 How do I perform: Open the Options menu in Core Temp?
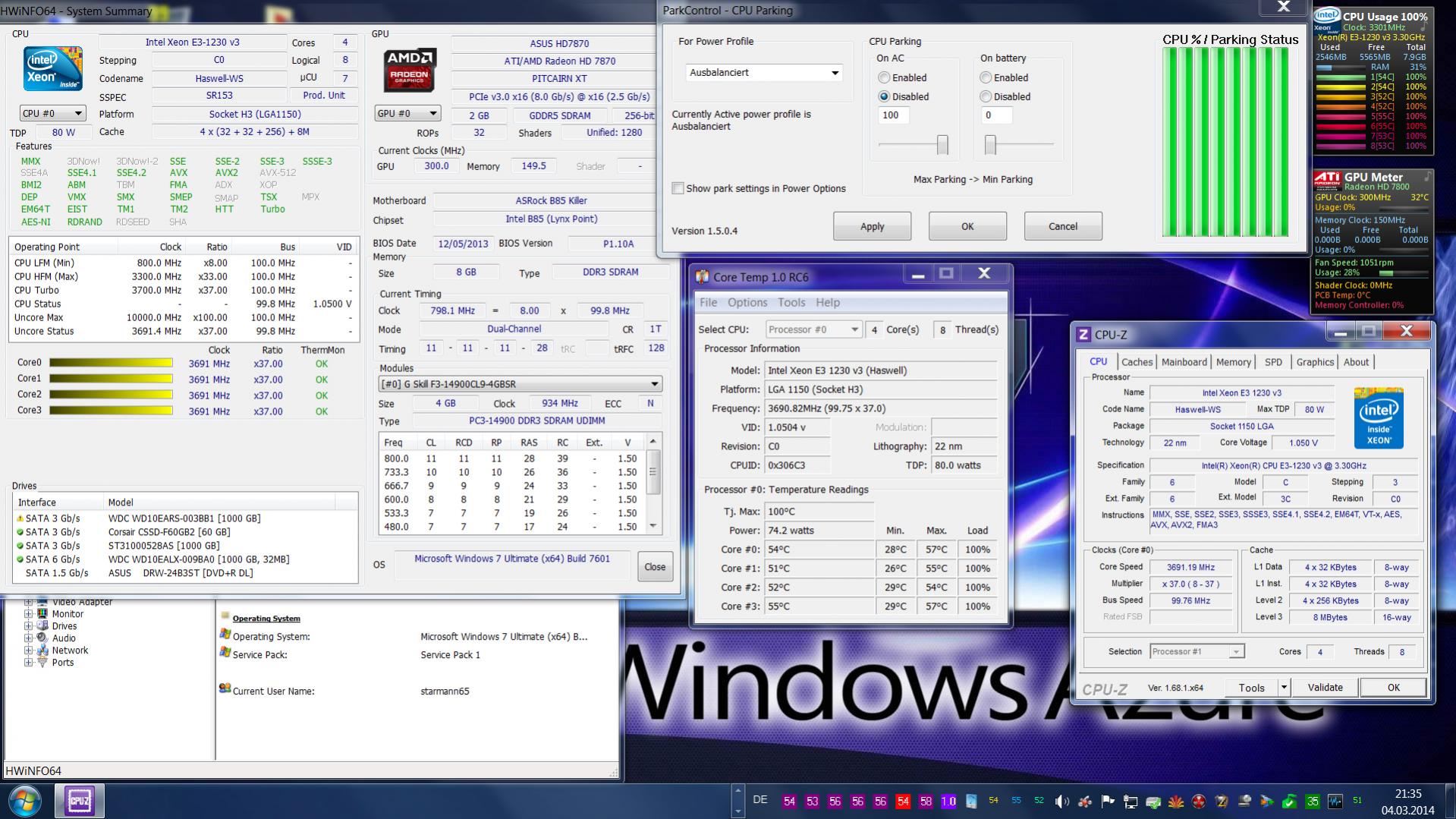[747, 302]
